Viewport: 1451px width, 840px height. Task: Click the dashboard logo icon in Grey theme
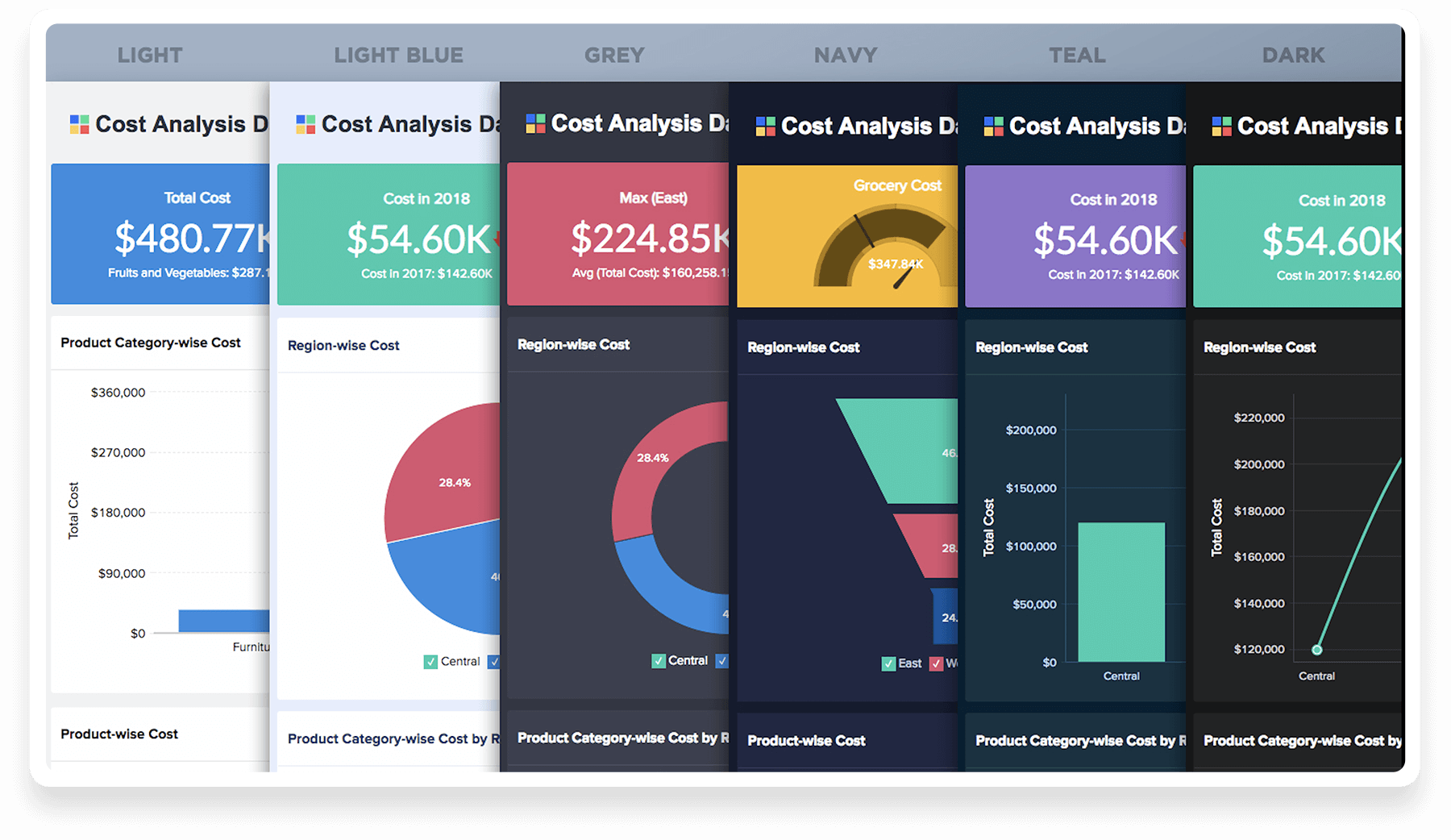click(x=535, y=123)
